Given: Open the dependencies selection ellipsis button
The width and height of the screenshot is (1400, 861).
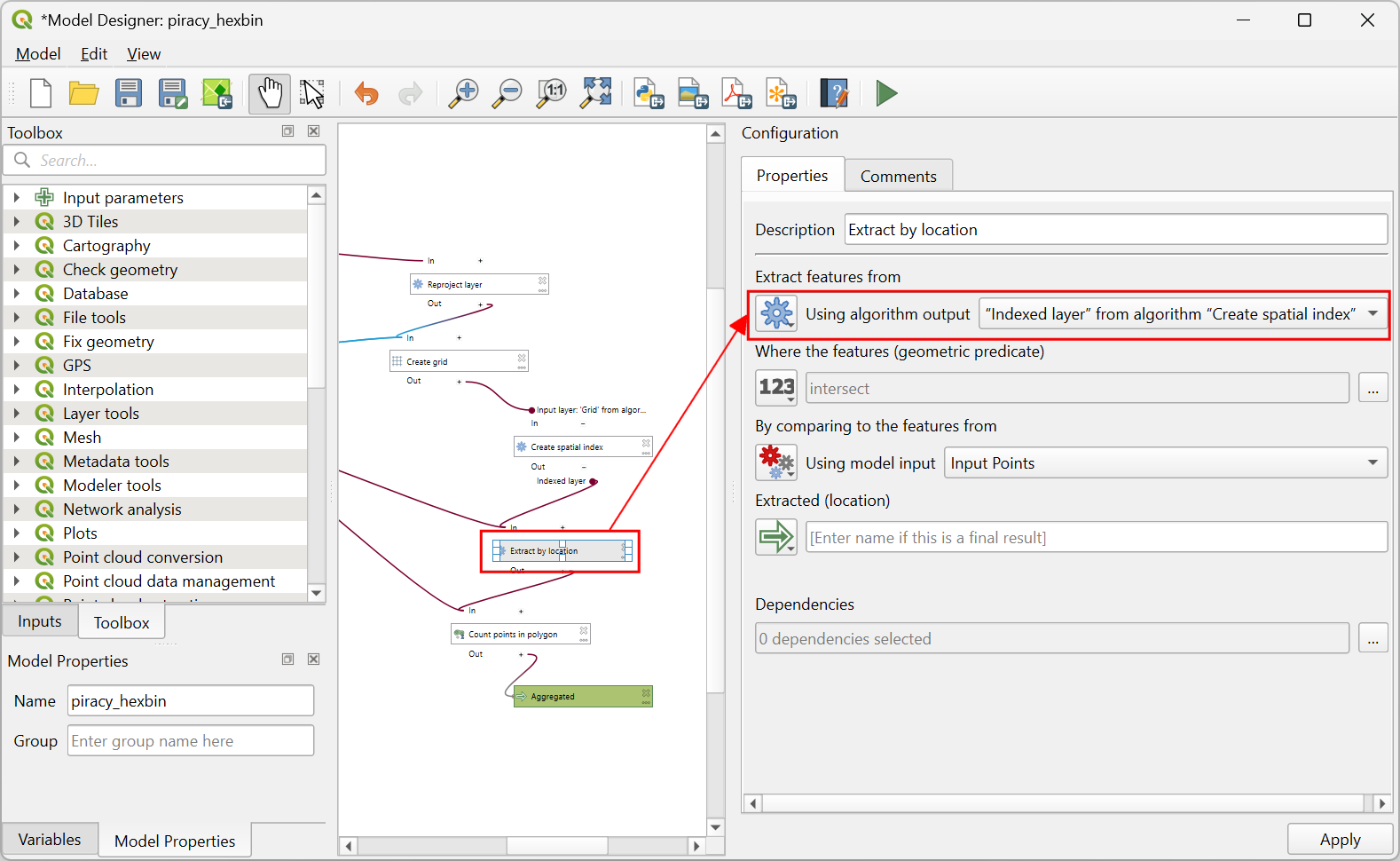Looking at the screenshot, I should pos(1373,638).
